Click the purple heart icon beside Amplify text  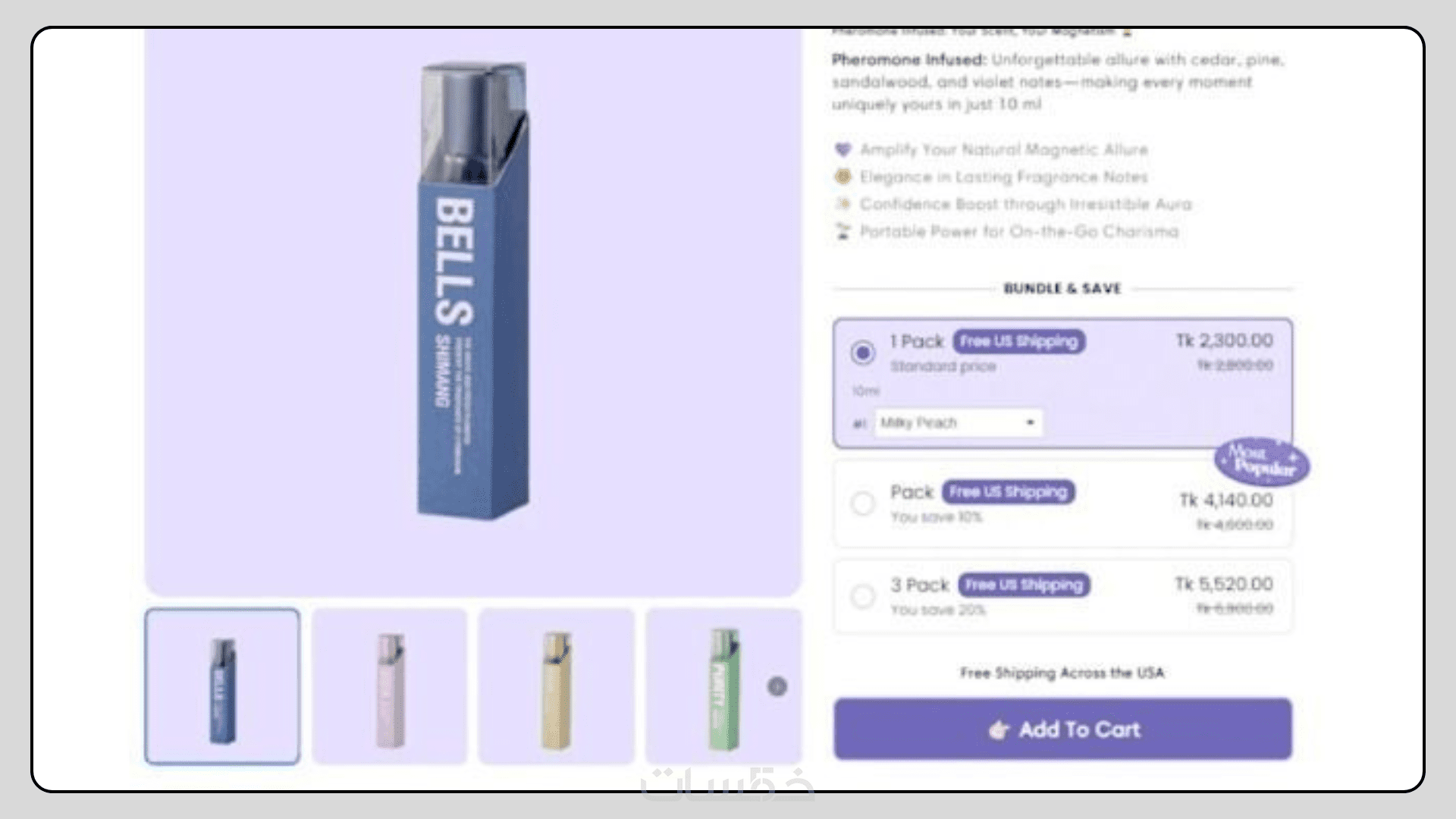pyautogui.click(x=843, y=149)
